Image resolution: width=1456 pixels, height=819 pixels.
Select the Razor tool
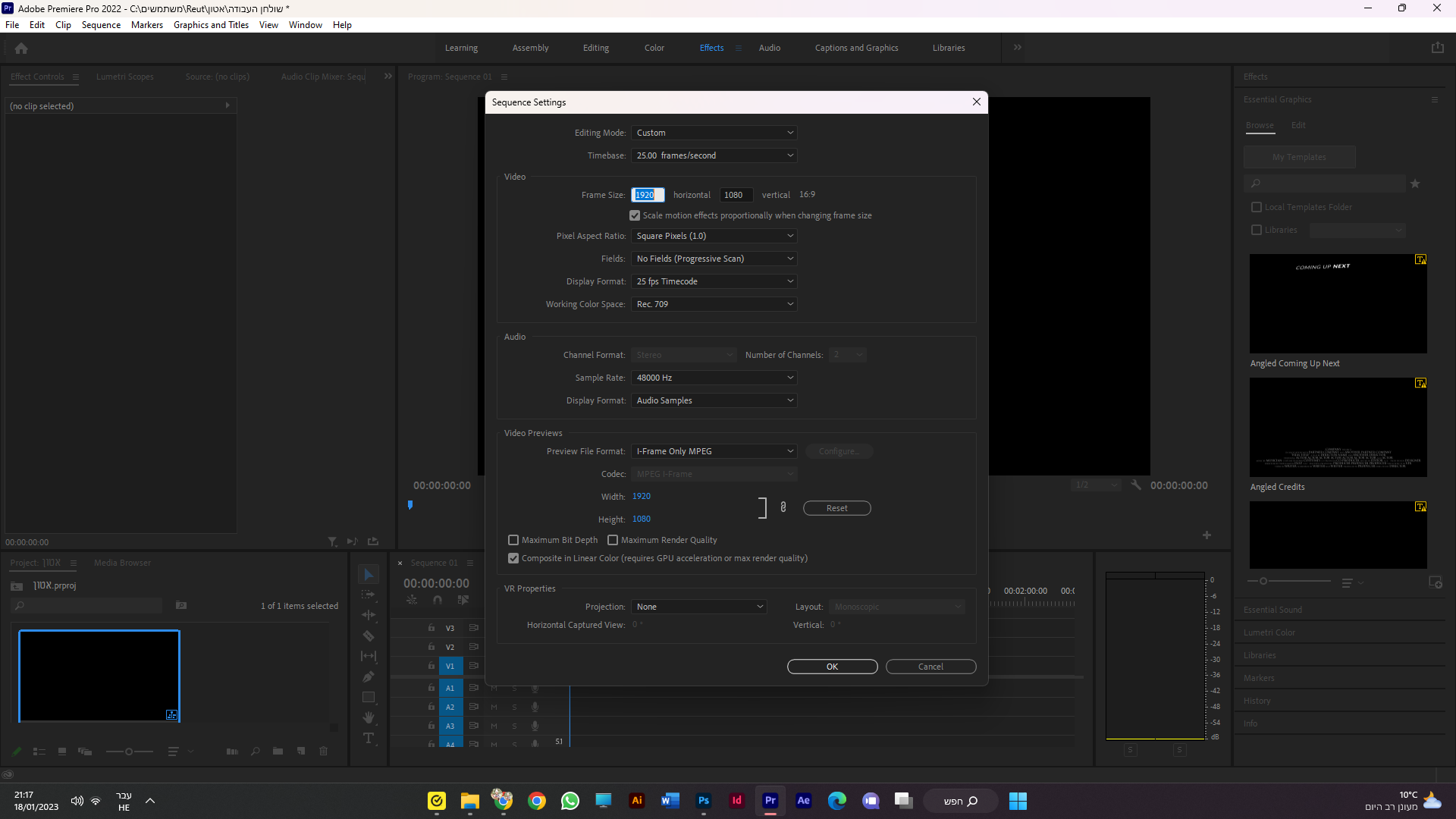[369, 636]
